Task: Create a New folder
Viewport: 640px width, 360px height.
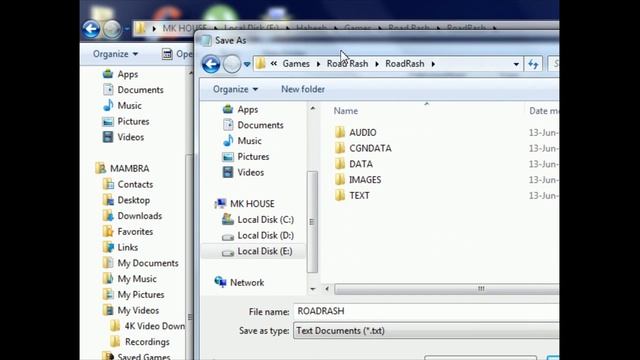Action: click(303, 89)
